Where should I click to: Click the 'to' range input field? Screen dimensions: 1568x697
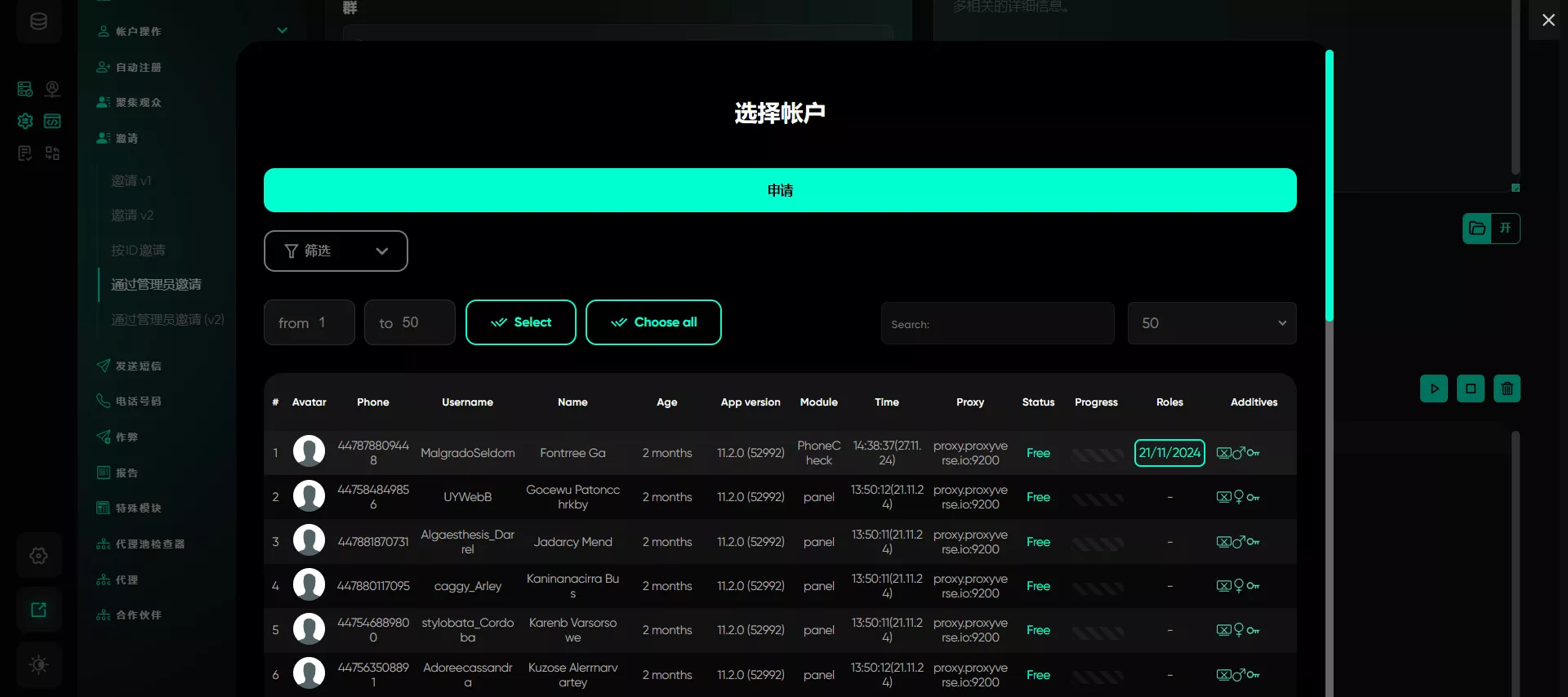coord(409,322)
